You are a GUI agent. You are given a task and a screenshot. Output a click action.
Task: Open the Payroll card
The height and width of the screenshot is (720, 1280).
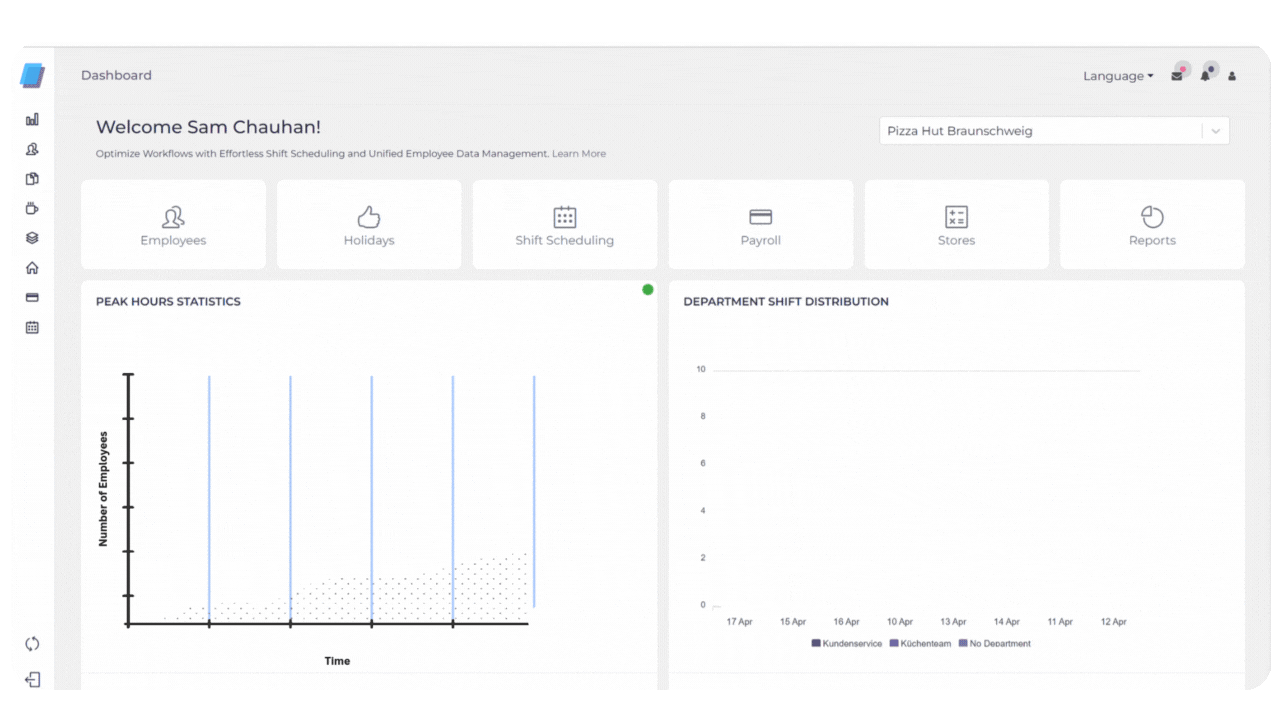coord(760,225)
